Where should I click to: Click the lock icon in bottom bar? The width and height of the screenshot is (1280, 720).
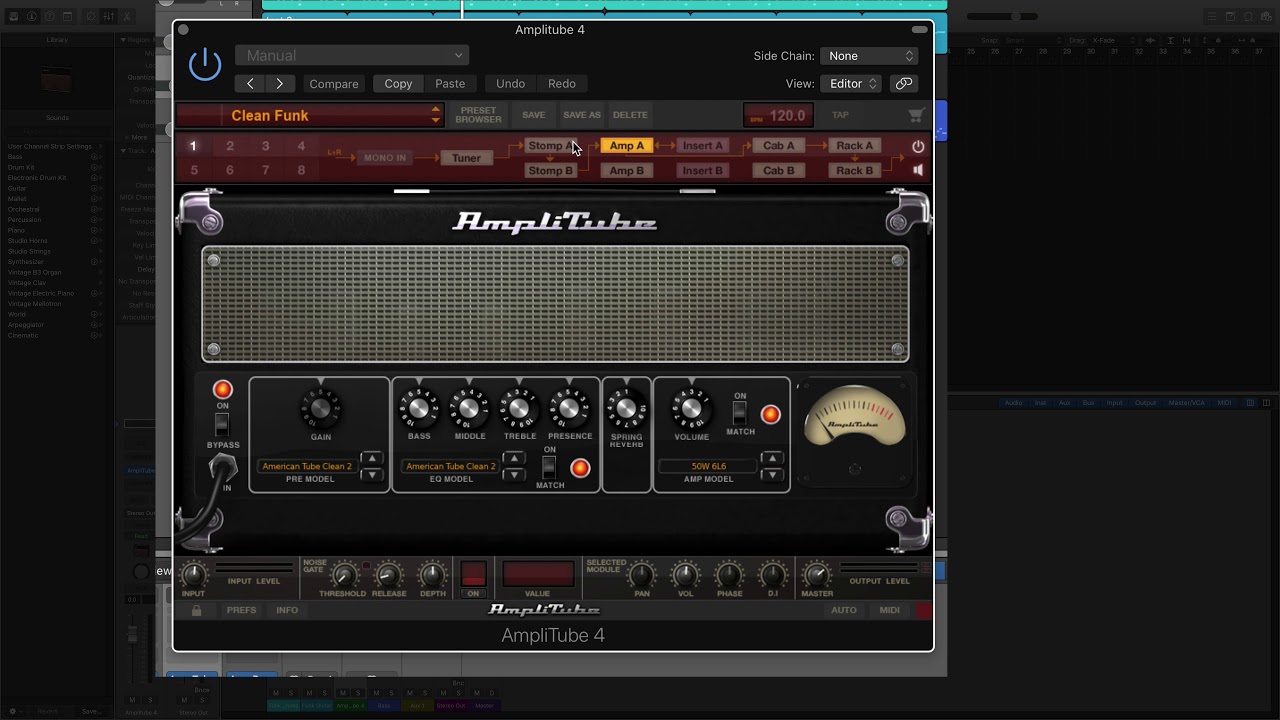[x=196, y=610]
